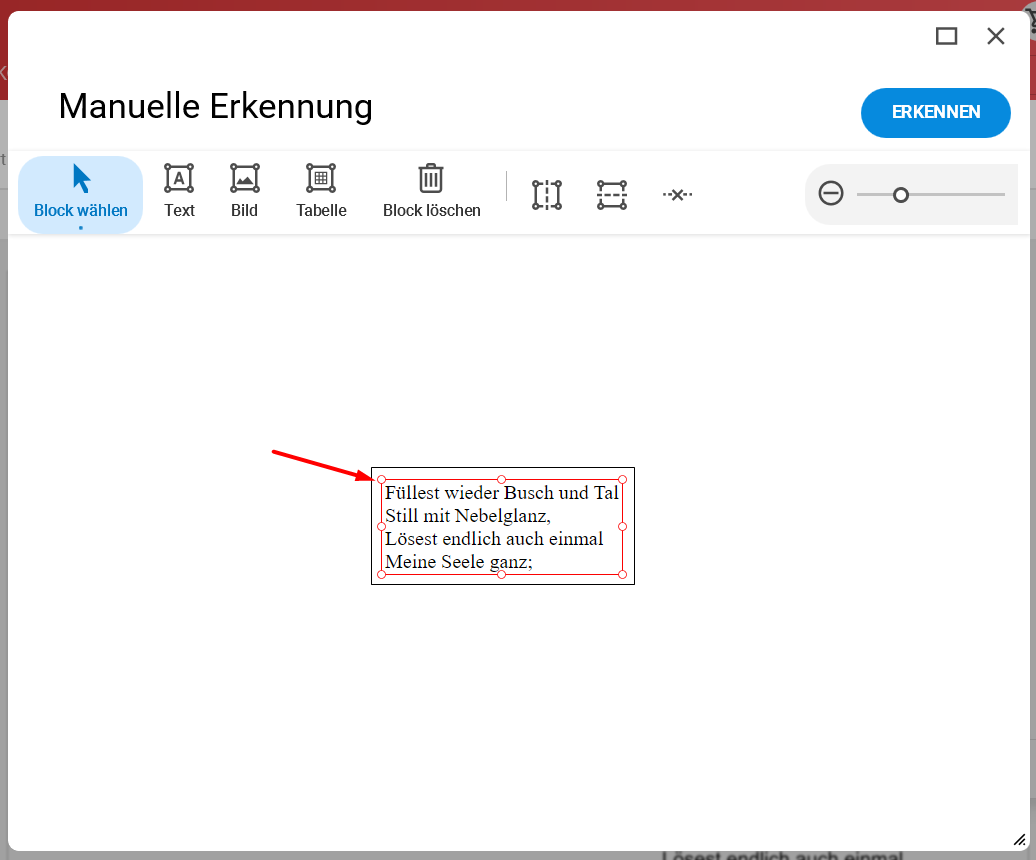Click the line 'Füllest wieder Busch und Tal'

[501, 493]
